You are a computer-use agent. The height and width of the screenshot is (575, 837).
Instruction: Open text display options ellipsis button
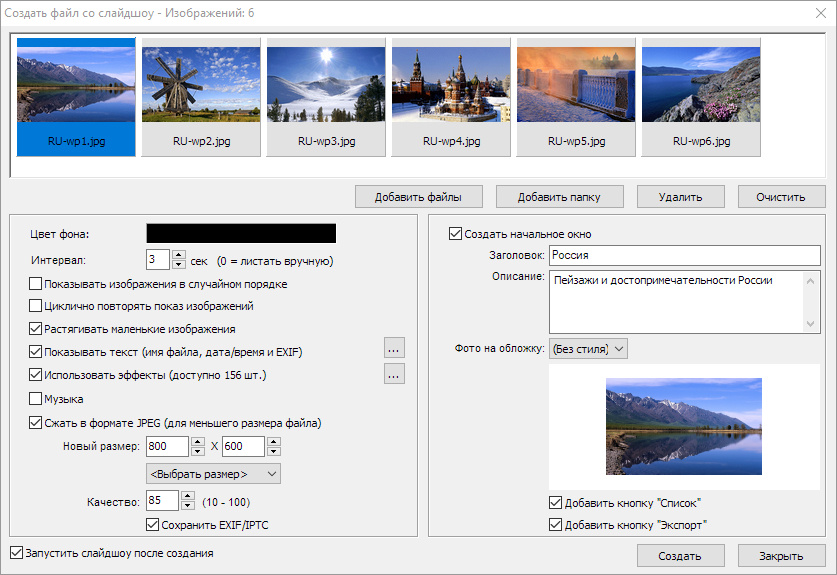pos(394,348)
